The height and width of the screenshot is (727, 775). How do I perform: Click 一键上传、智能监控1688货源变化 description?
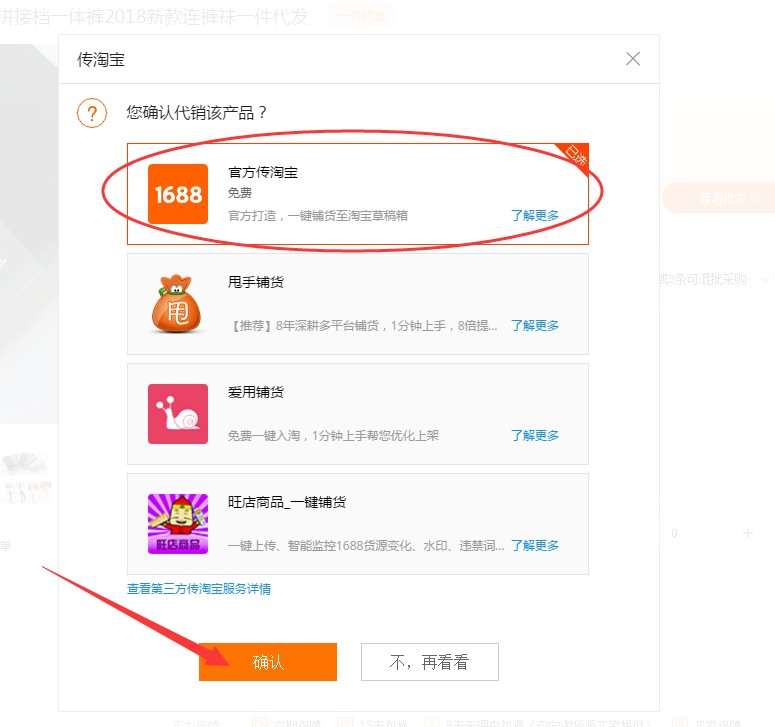point(366,546)
